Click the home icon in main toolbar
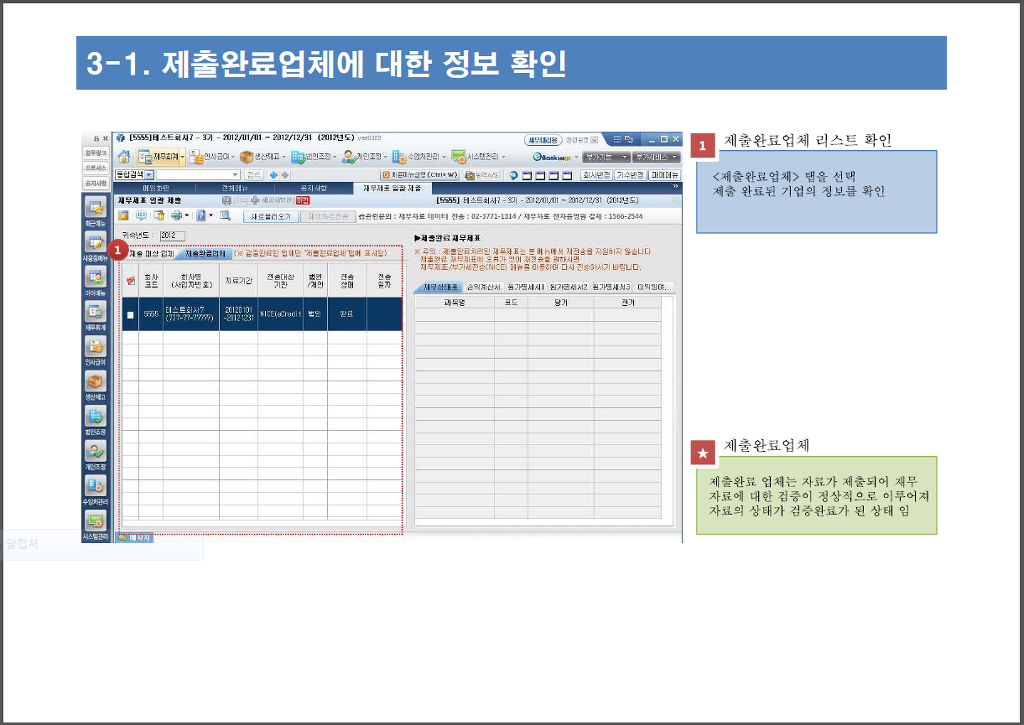 [x=124, y=157]
